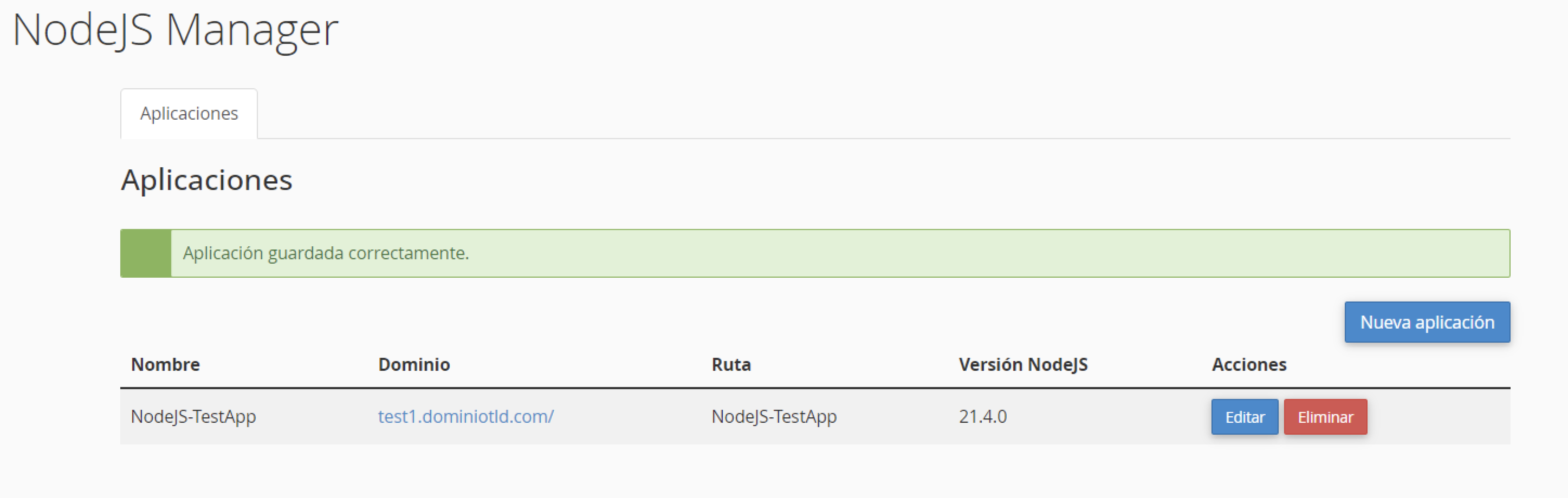Select the NodeJS-TestApp name cell

193,416
